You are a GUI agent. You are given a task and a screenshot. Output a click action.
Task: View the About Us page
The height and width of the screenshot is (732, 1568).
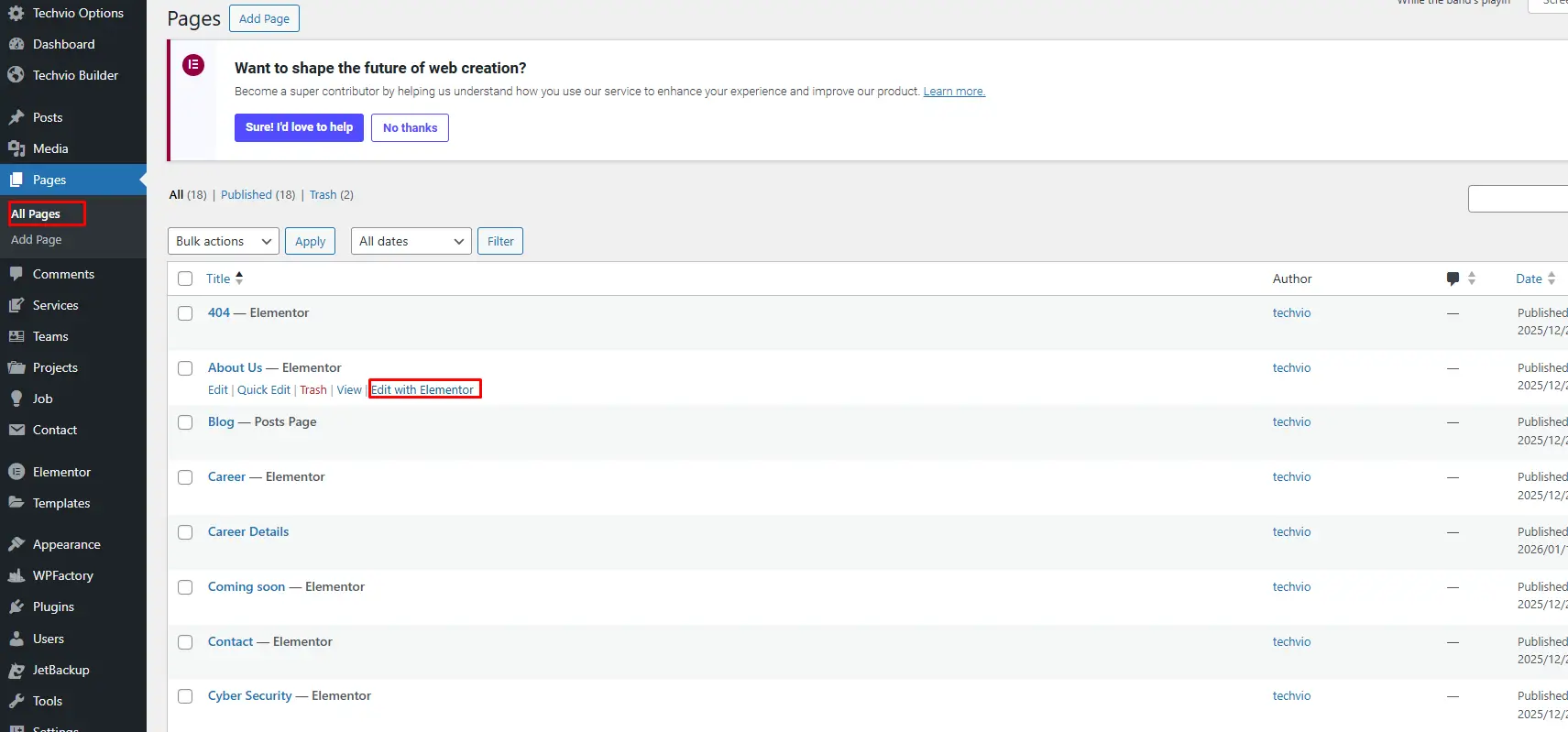349,389
